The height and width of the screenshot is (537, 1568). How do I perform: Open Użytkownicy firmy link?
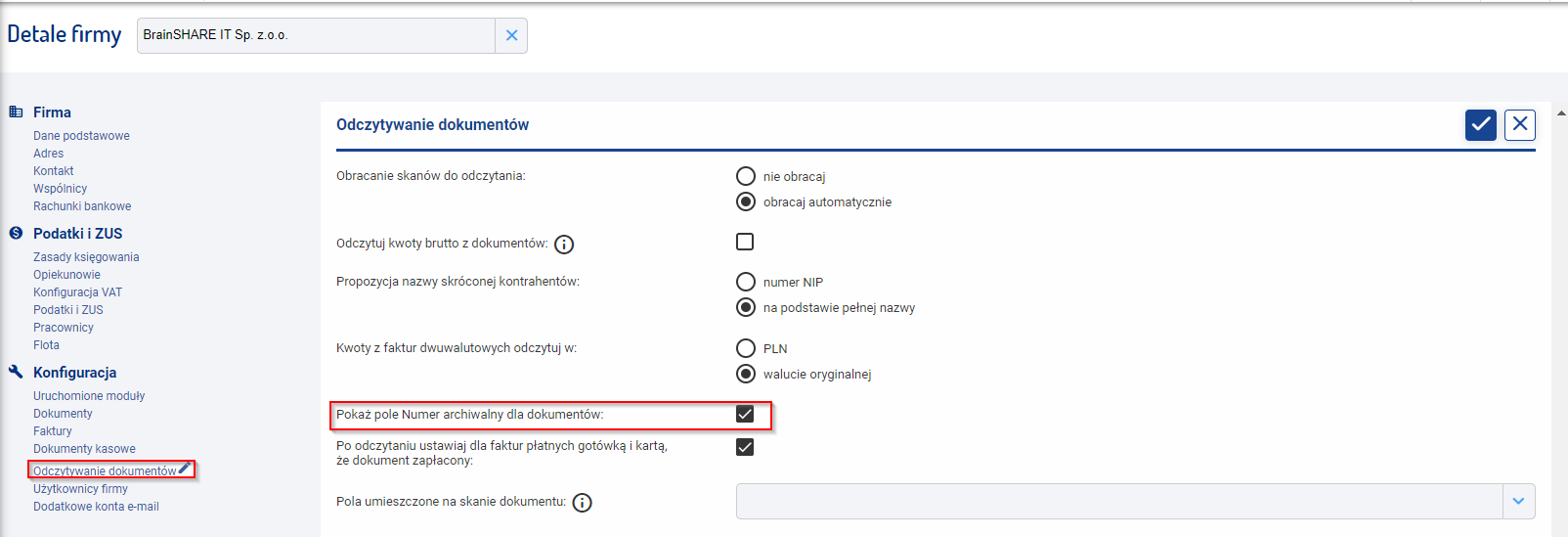80,489
